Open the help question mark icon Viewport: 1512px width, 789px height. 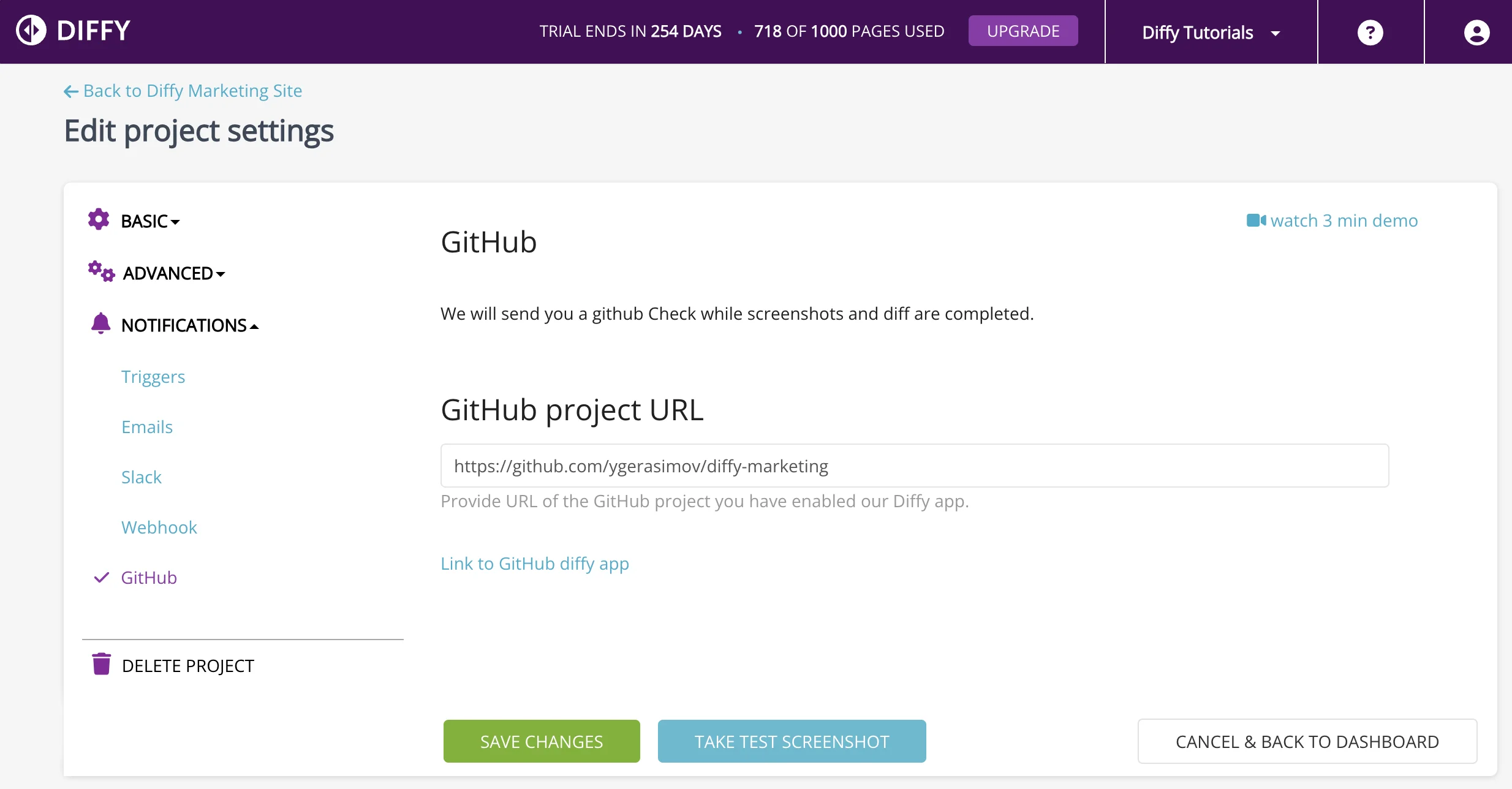pos(1370,32)
